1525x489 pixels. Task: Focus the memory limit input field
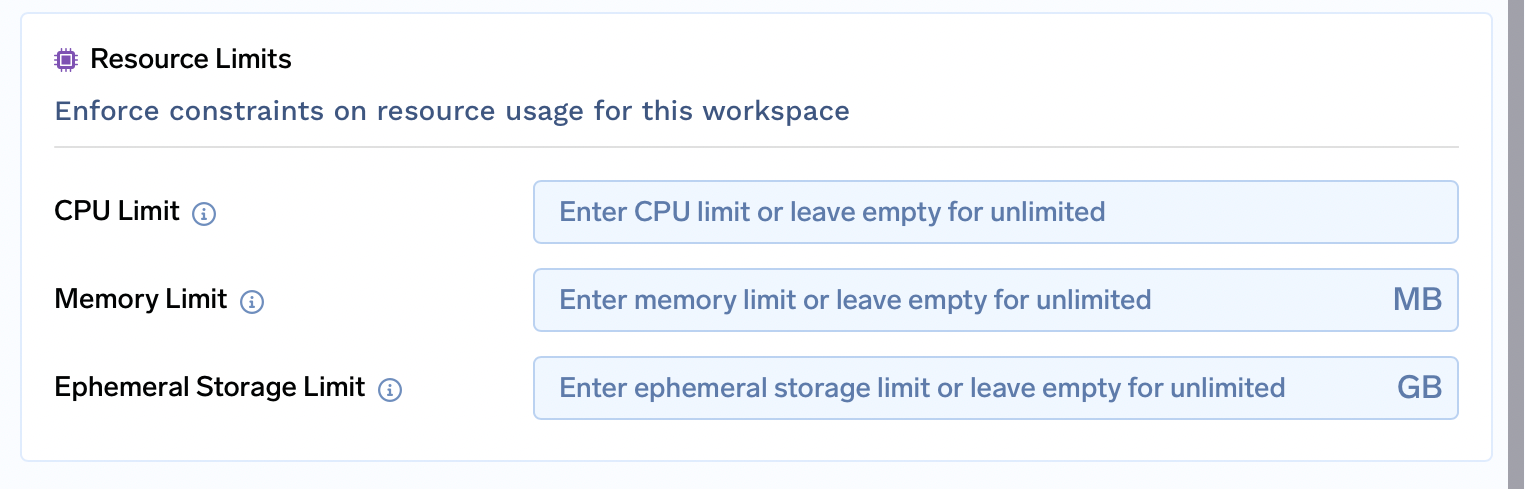(x=960, y=300)
